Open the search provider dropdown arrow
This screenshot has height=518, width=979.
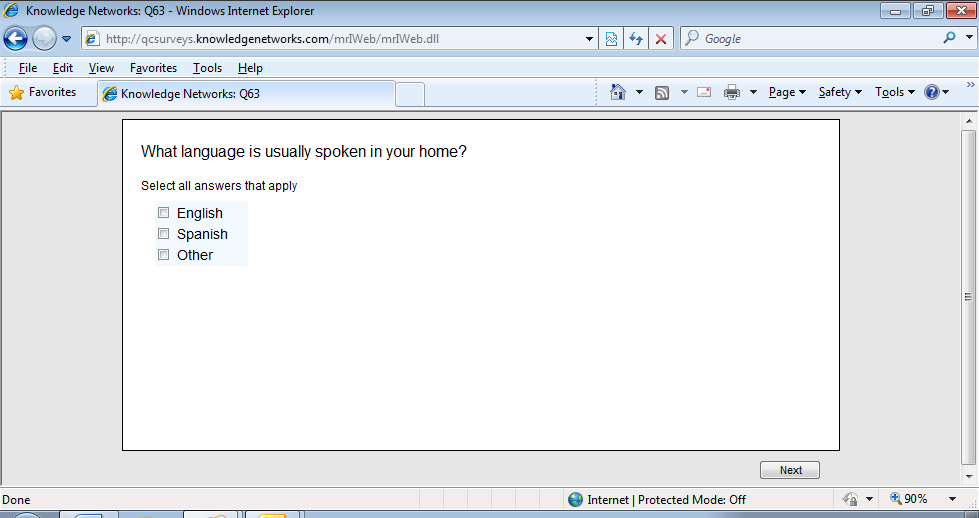coord(969,38)
